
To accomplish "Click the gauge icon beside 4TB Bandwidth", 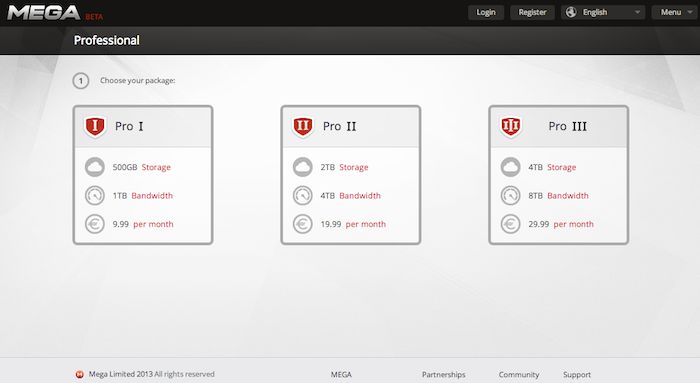I will coord(303,196).
